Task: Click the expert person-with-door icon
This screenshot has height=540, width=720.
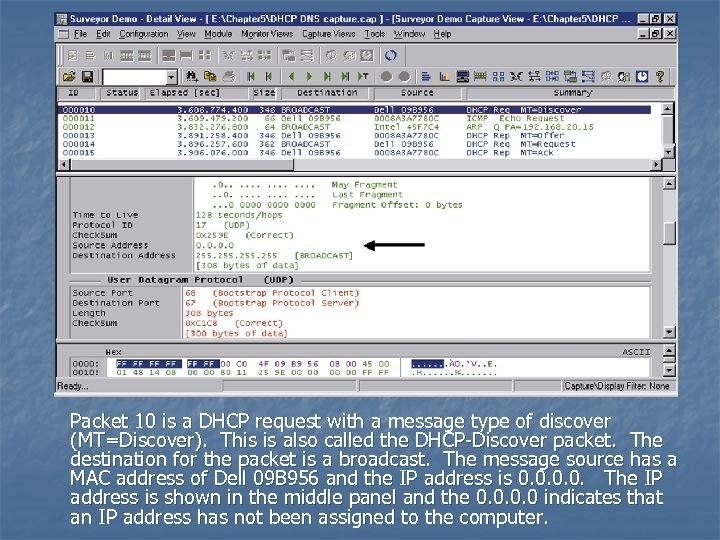Action: tap(624, 76)
